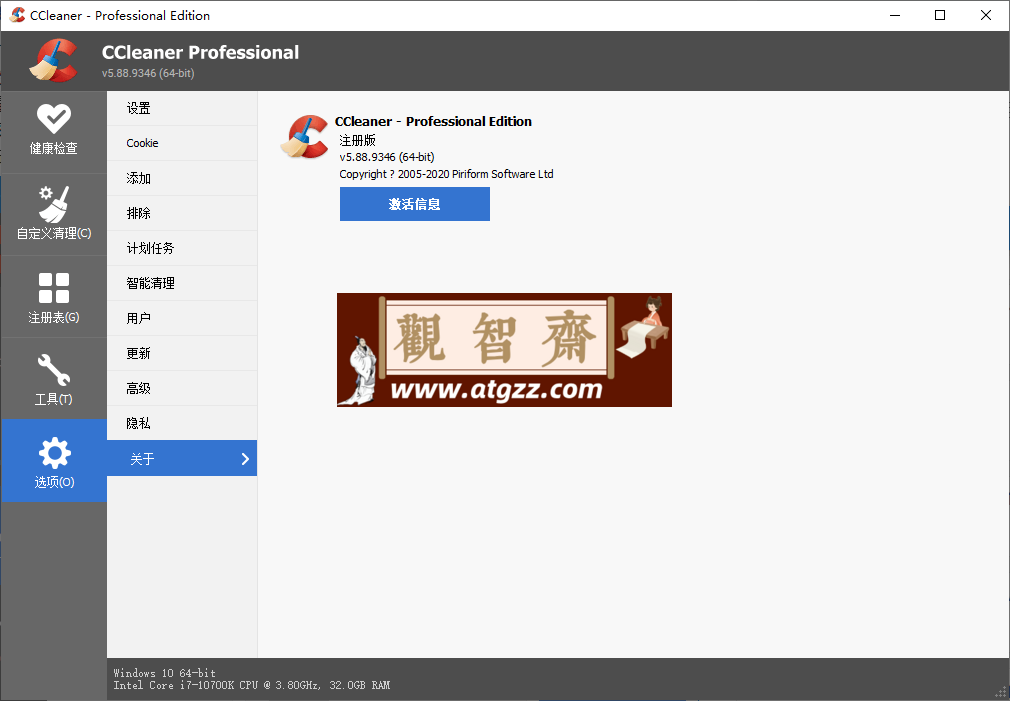1010x701 pixels.
Task: Select the 关于 (About) menu item
Action: 182,458
